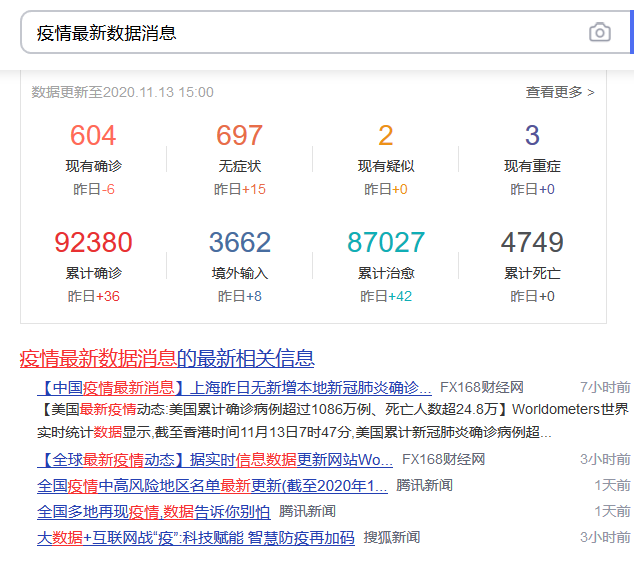
Task: Open the 全国多地再现疫情 news link
Action: 153,512
